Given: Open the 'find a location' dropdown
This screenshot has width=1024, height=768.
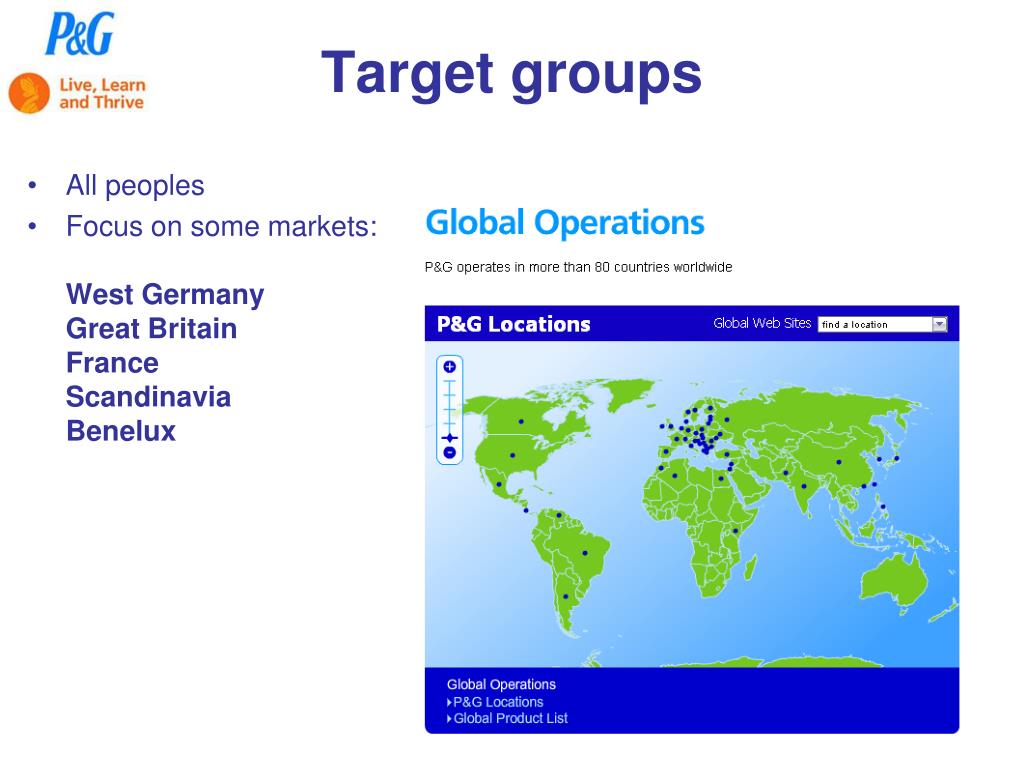Looking at the screenshot, I should pos(882,325).
